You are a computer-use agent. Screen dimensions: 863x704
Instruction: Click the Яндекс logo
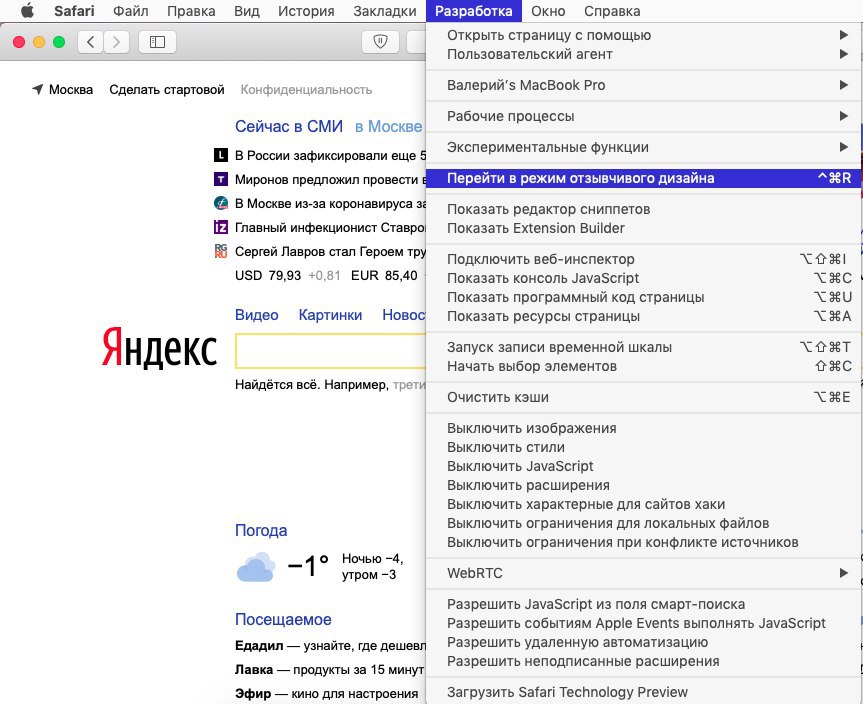[x=160, y=348]
